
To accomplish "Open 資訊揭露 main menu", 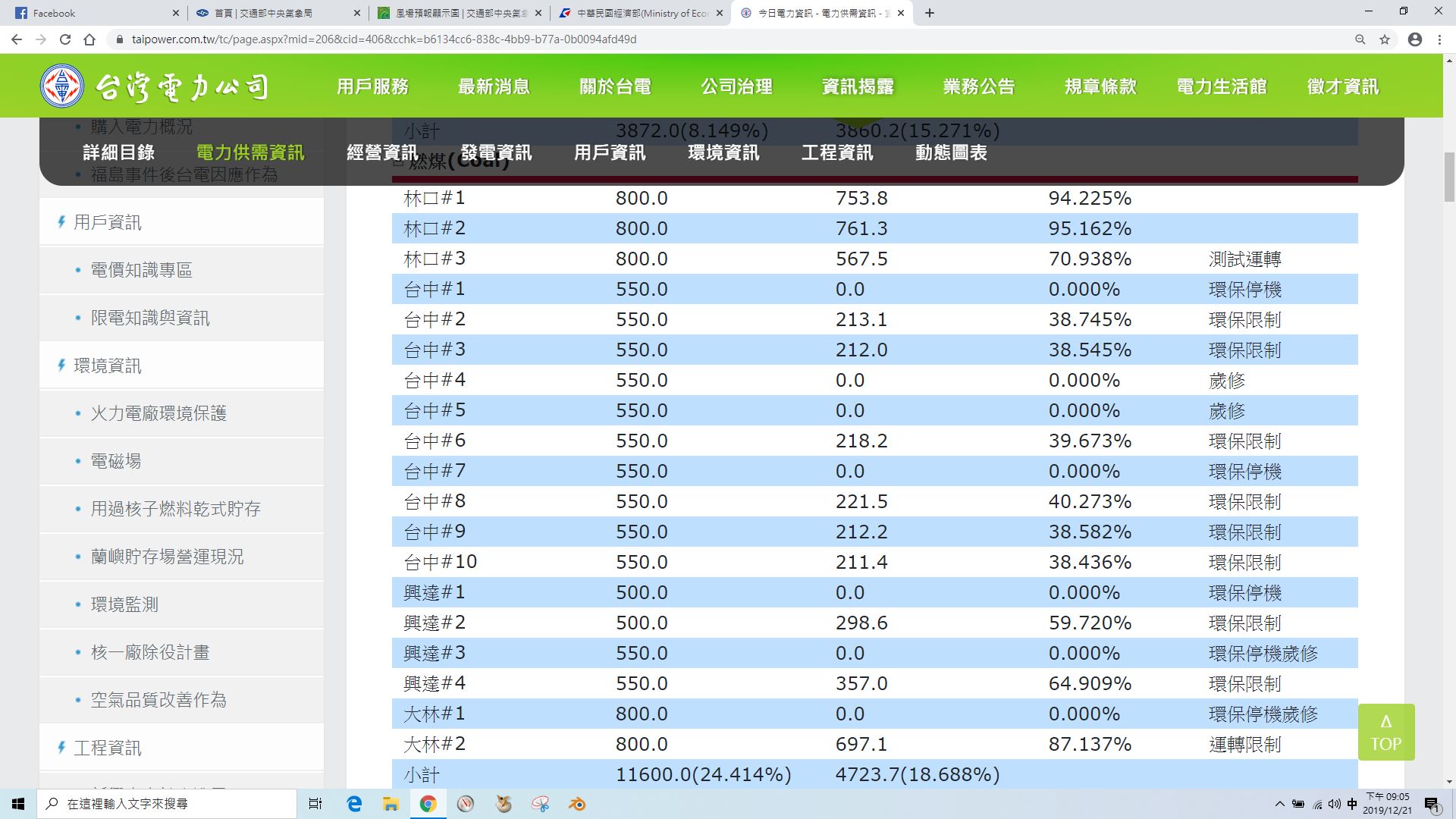I will pyautogui.click(x=858, y=86).
